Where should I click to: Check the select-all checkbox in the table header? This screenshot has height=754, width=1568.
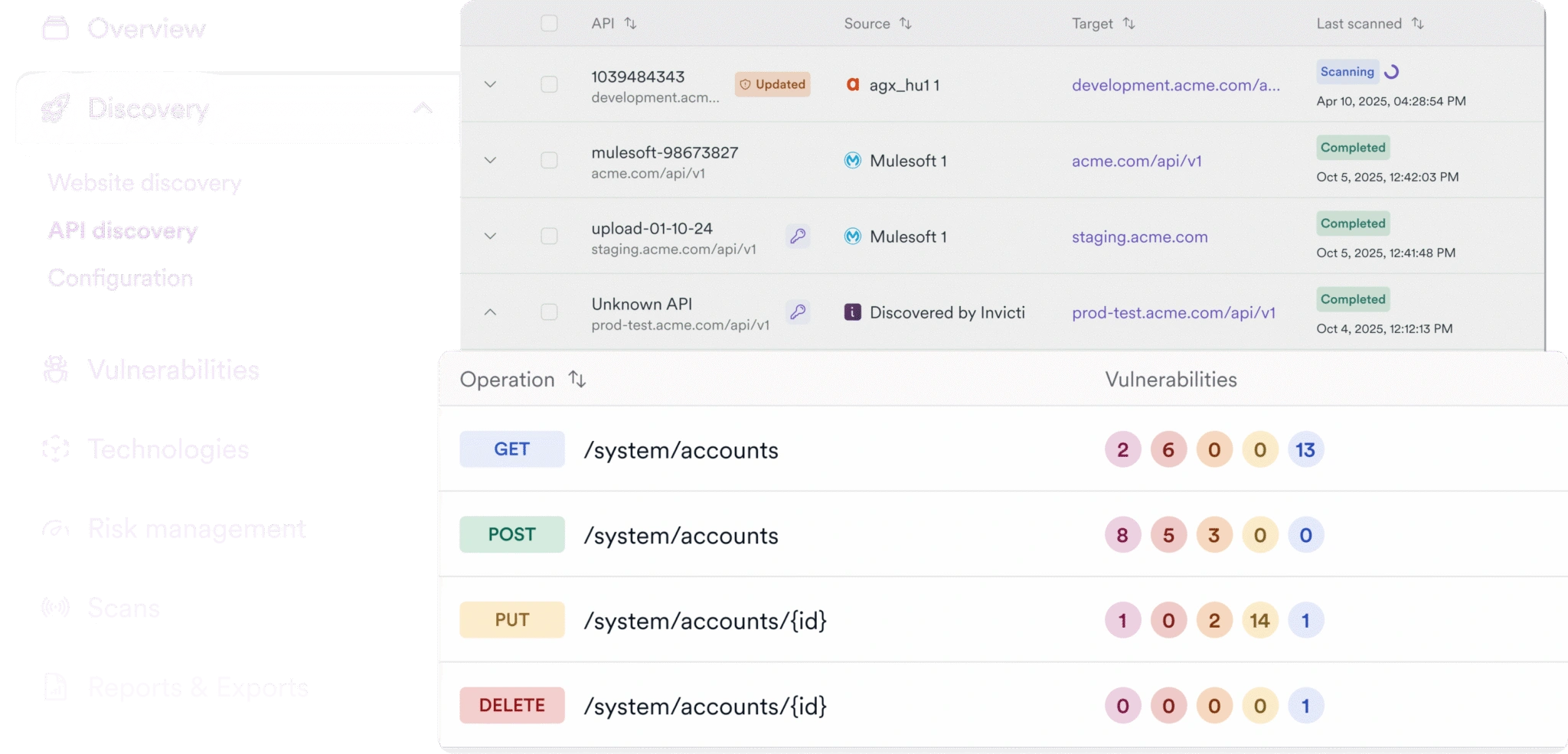[550, 24]
